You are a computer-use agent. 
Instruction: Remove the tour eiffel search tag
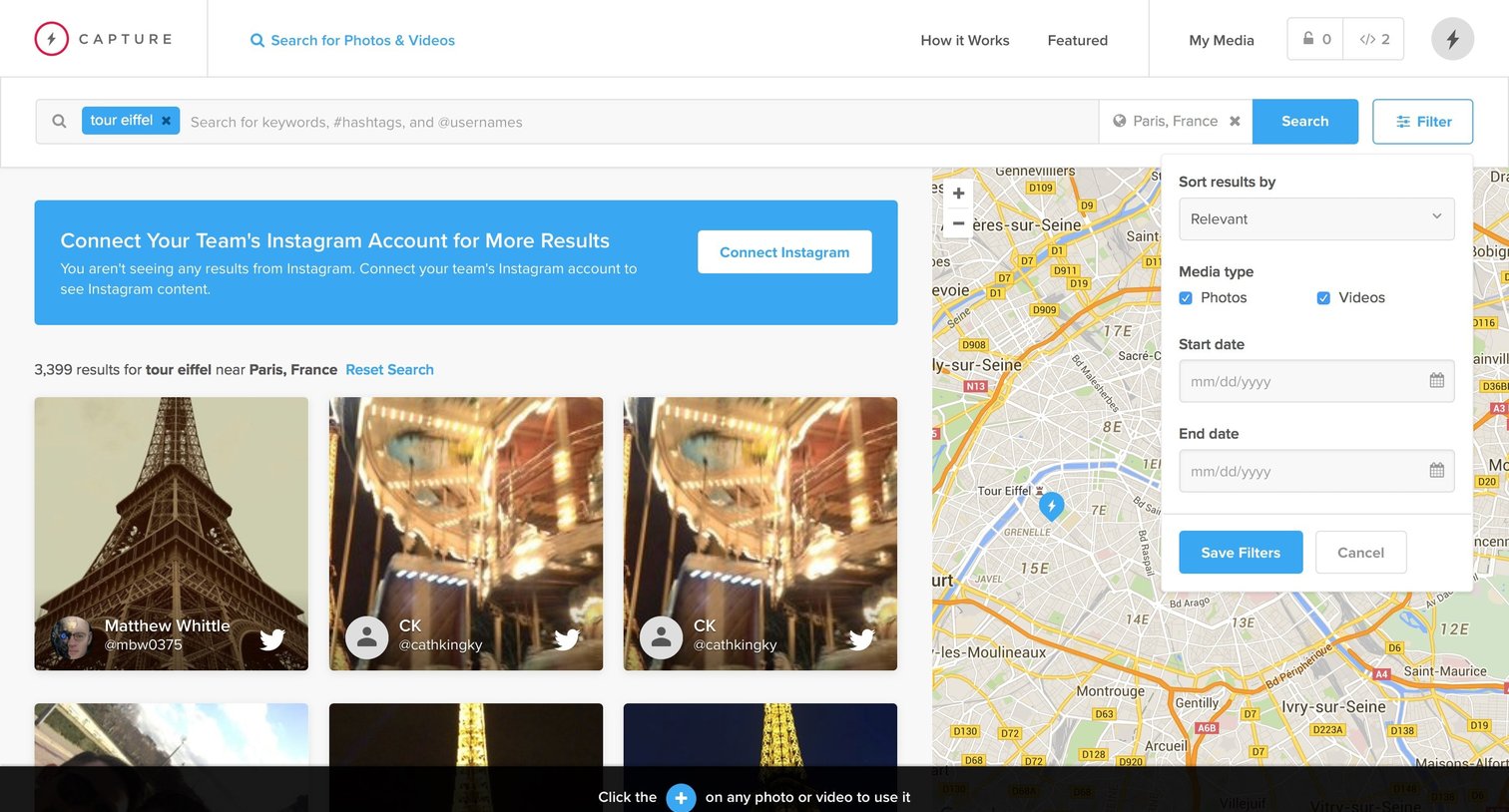point(167,121)
